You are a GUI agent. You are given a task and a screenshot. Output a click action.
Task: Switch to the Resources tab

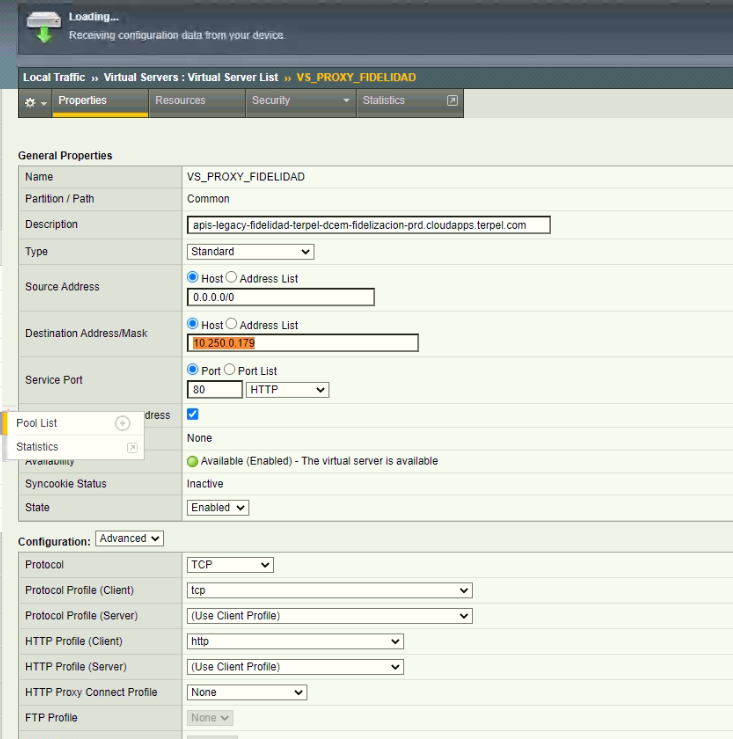[180, 101]
